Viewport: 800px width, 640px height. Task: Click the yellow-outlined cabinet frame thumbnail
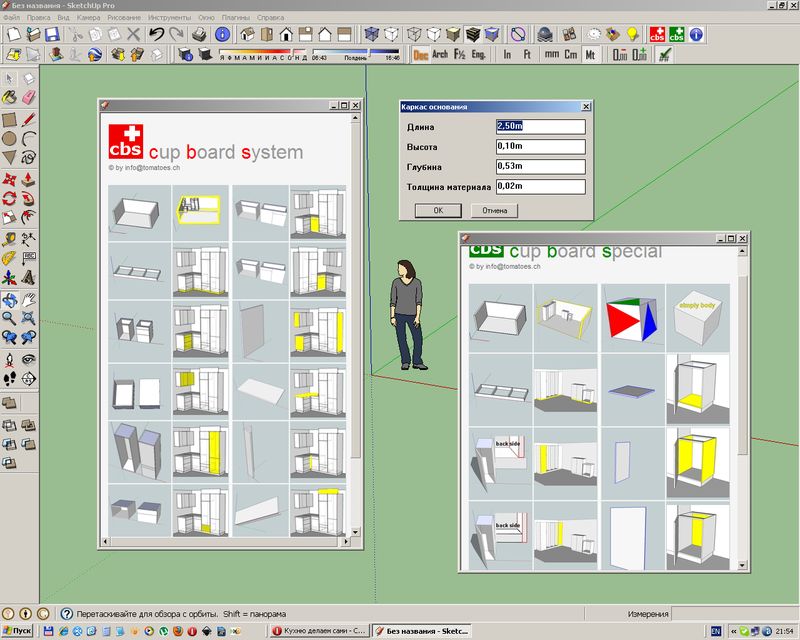click(x=200, y=213)
